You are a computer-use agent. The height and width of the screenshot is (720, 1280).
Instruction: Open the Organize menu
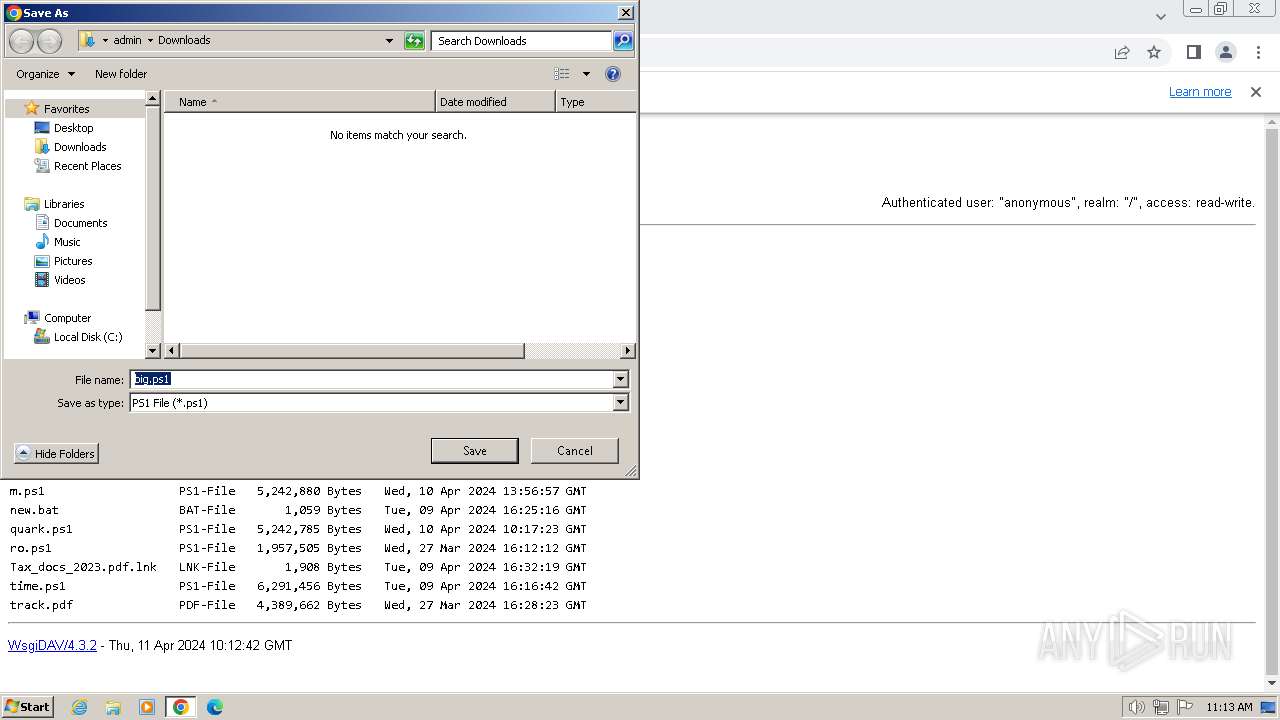tap(45, 74)
